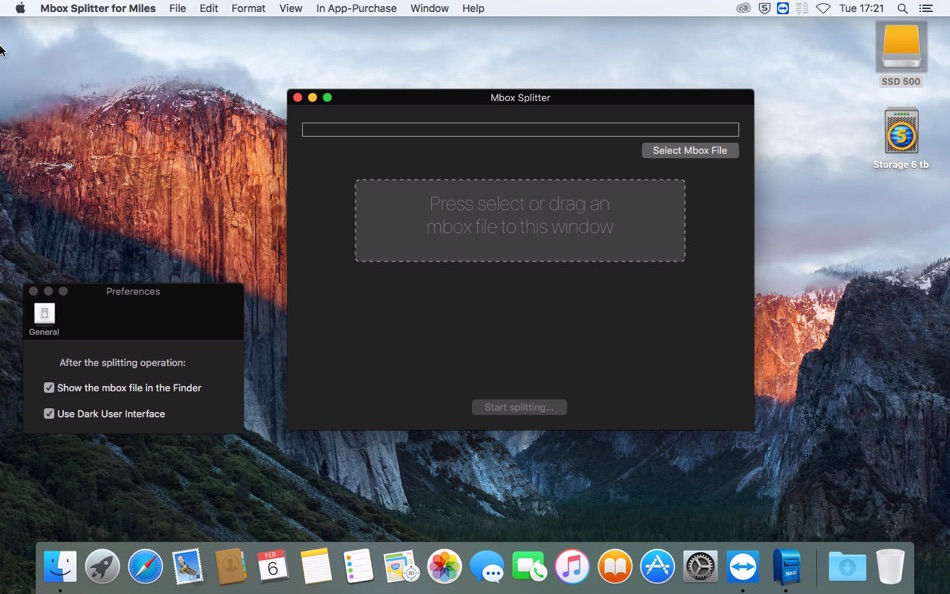Click the Preferences window title bar
This screenshot has width=950, height=594.
point(133,292)
